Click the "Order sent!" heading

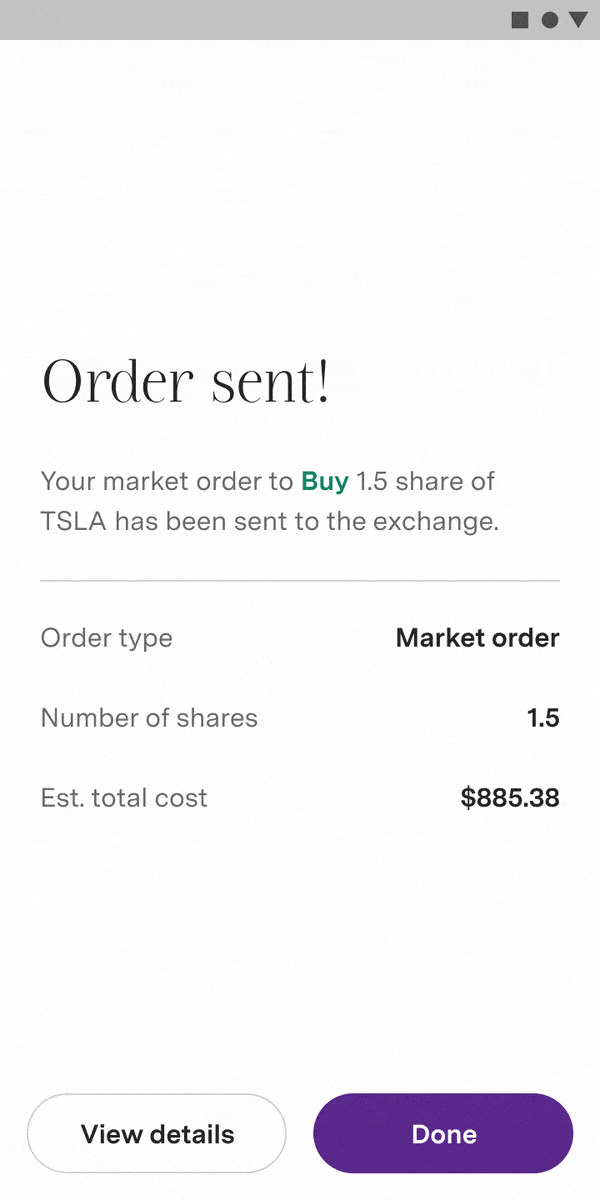[x=186, y=382]
